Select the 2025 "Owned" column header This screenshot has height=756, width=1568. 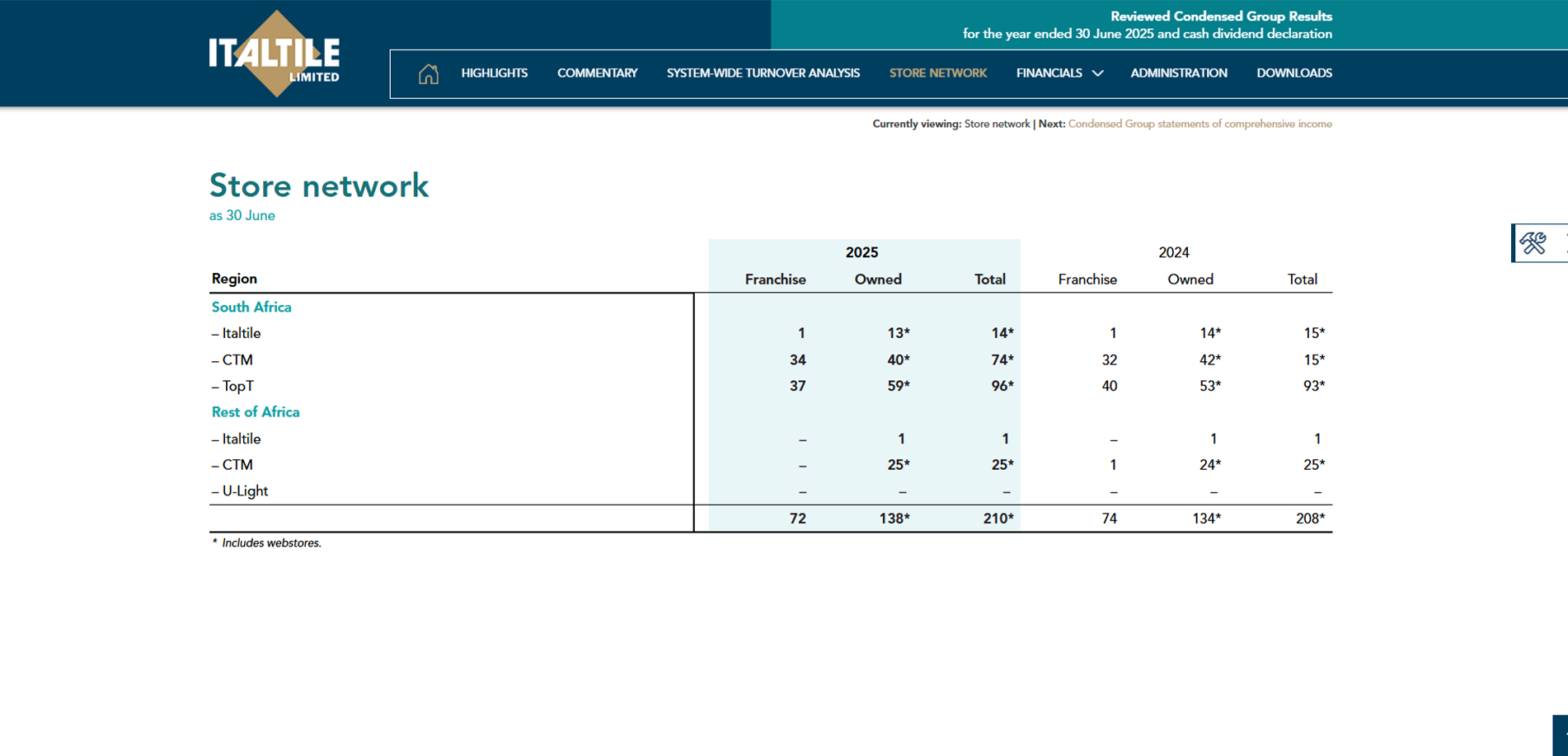tap(878, 279)
